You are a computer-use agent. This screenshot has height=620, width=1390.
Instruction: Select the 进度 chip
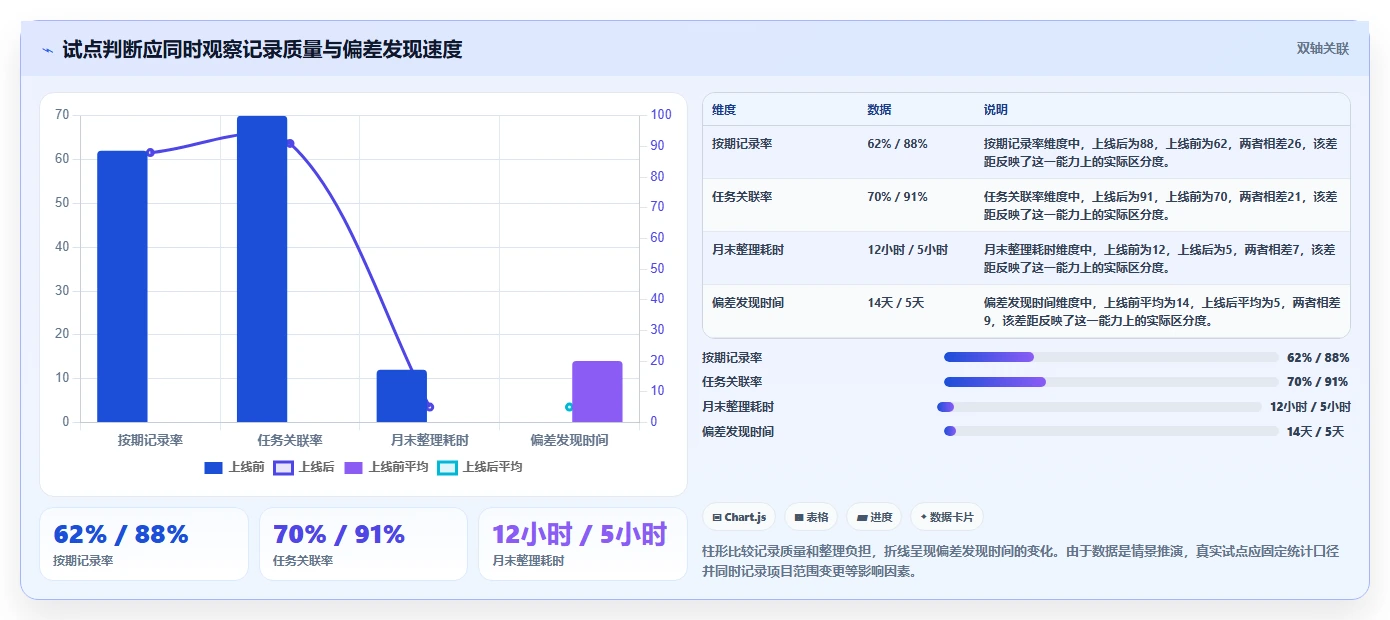coord(874,517)
